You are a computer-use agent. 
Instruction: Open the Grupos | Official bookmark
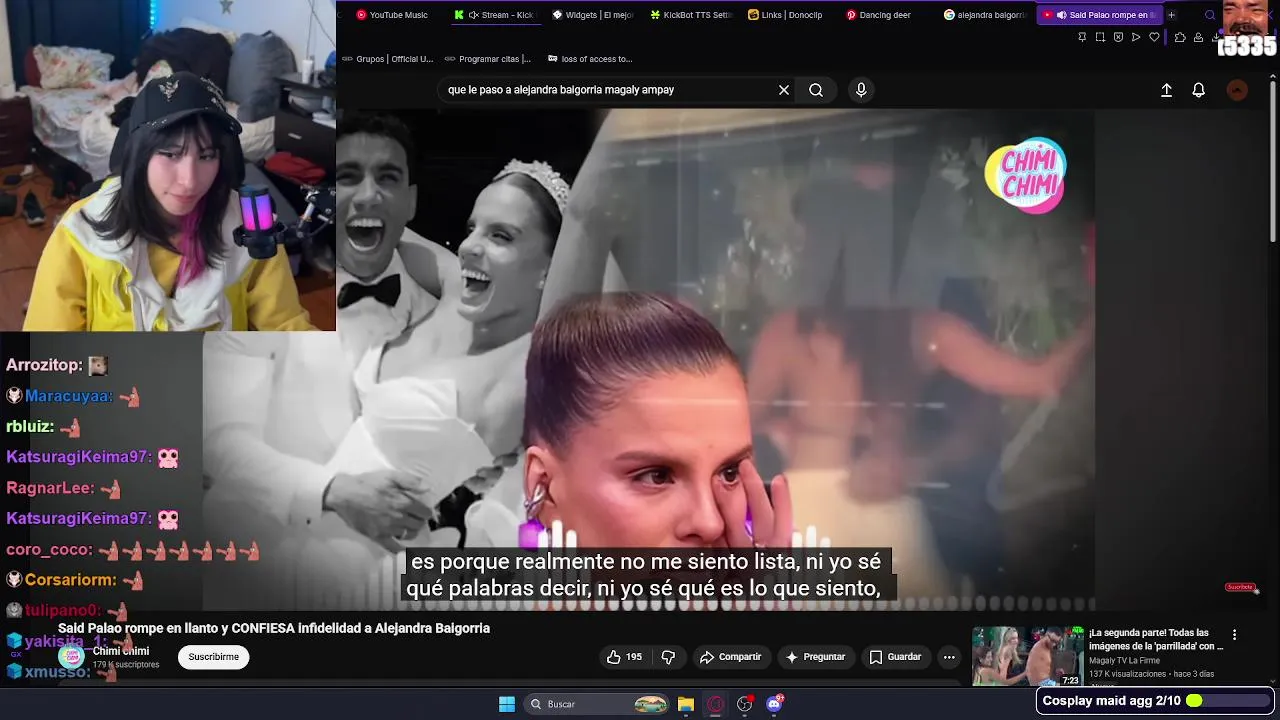pyautogui.click(x=388, y=59)
